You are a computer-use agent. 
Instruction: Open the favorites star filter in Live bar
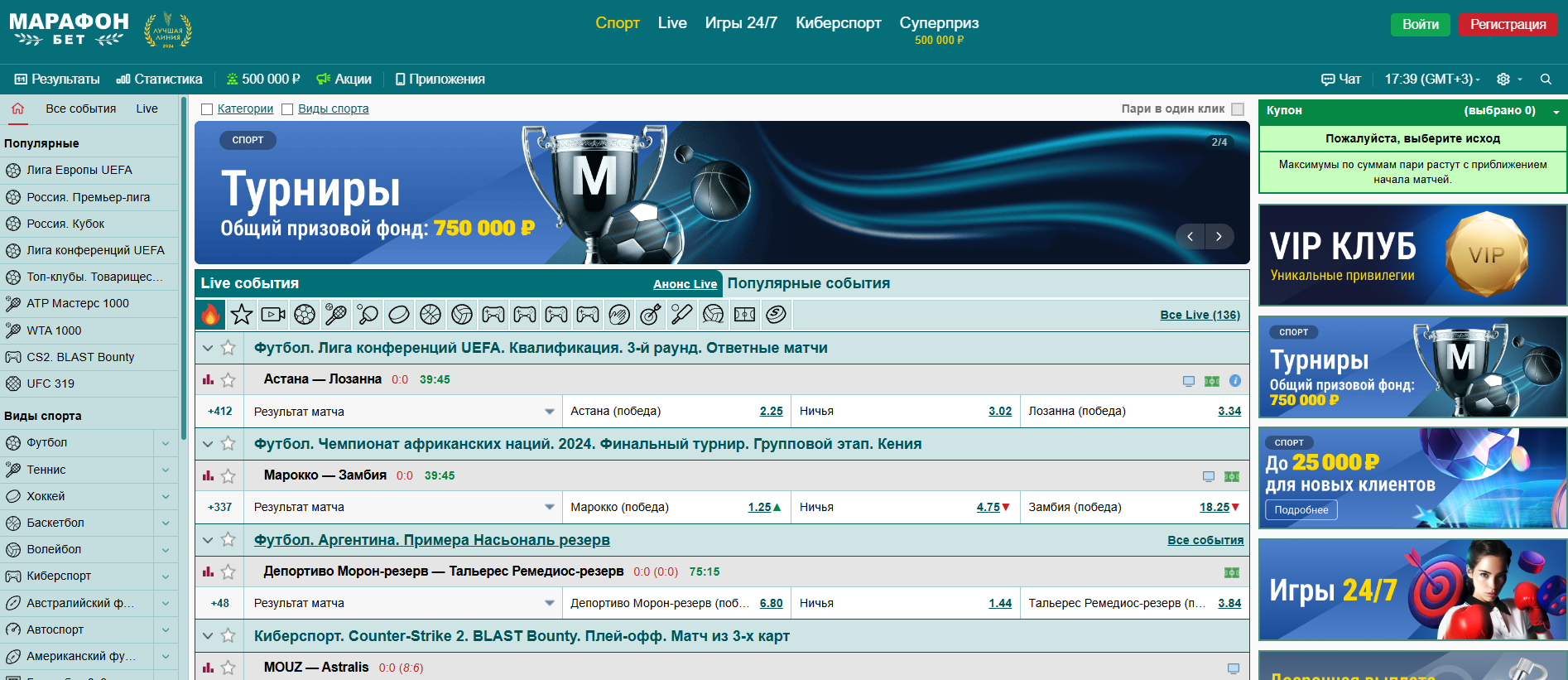click(x=242, y=315)
